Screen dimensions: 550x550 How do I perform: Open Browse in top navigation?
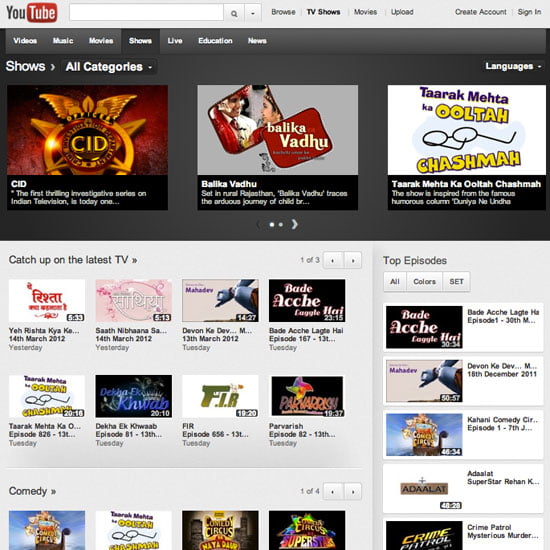click(x=283, y=12)
